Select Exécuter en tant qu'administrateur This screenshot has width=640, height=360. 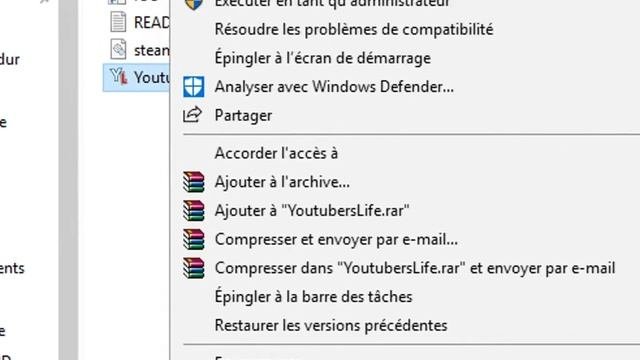[332, 4]
